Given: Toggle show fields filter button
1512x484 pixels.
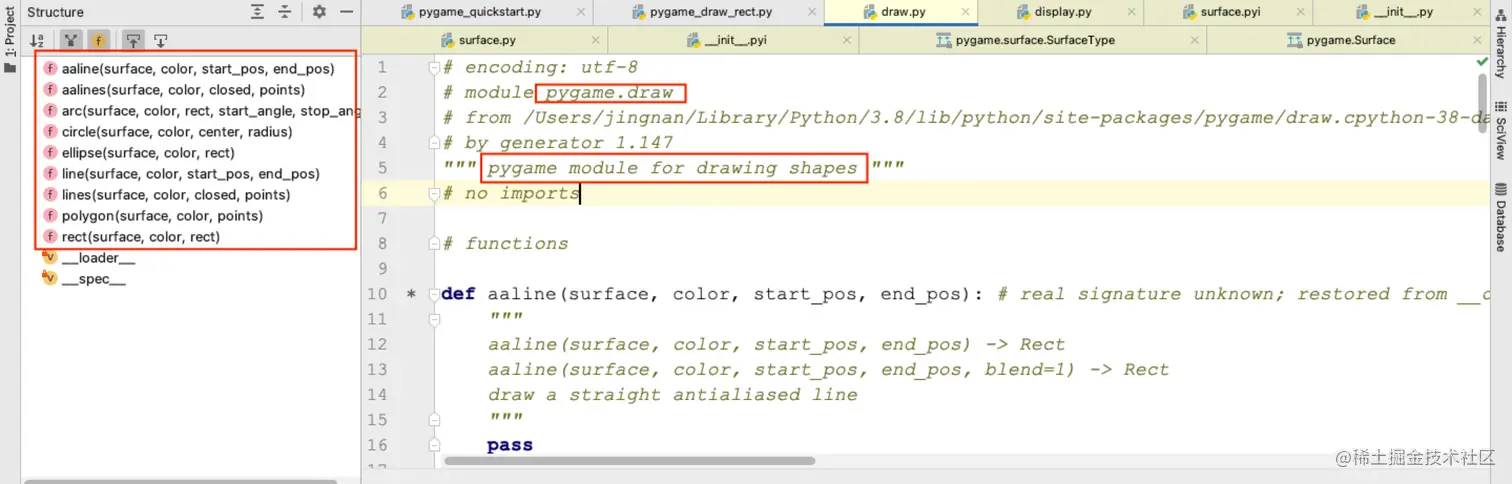Looking at the screenshot, I should 98,41.
